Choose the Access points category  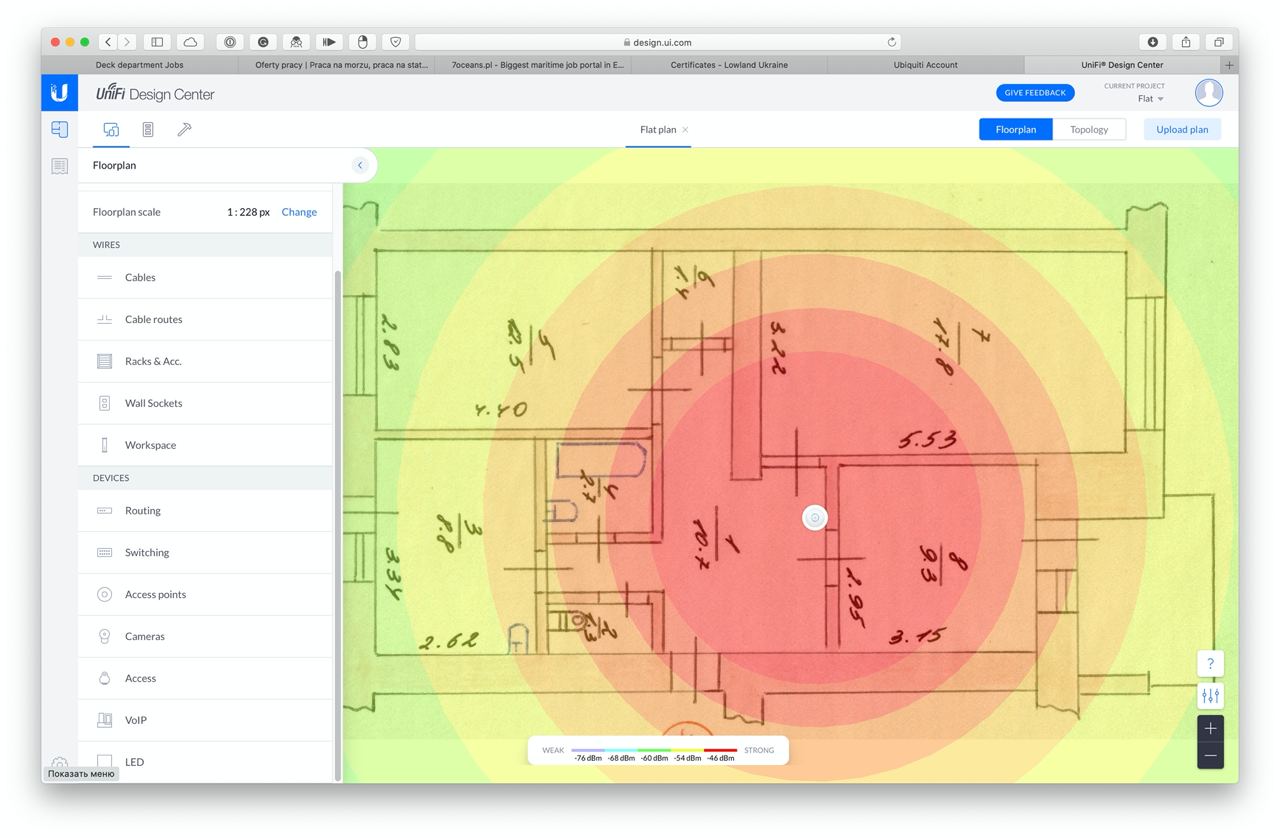tap(205, 594)
